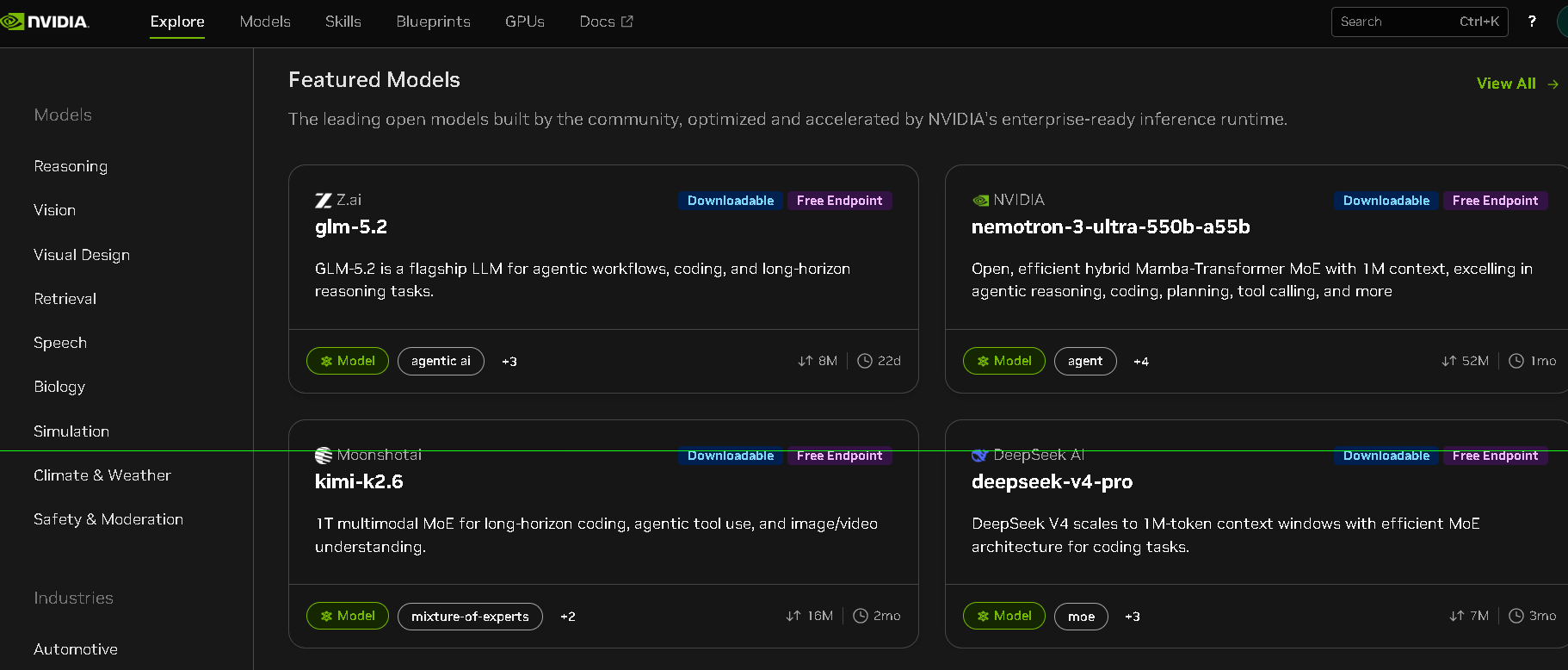This screenshot has height=670, width=1568.
Task: Open the Biology category
Action: tap(59, 387)
